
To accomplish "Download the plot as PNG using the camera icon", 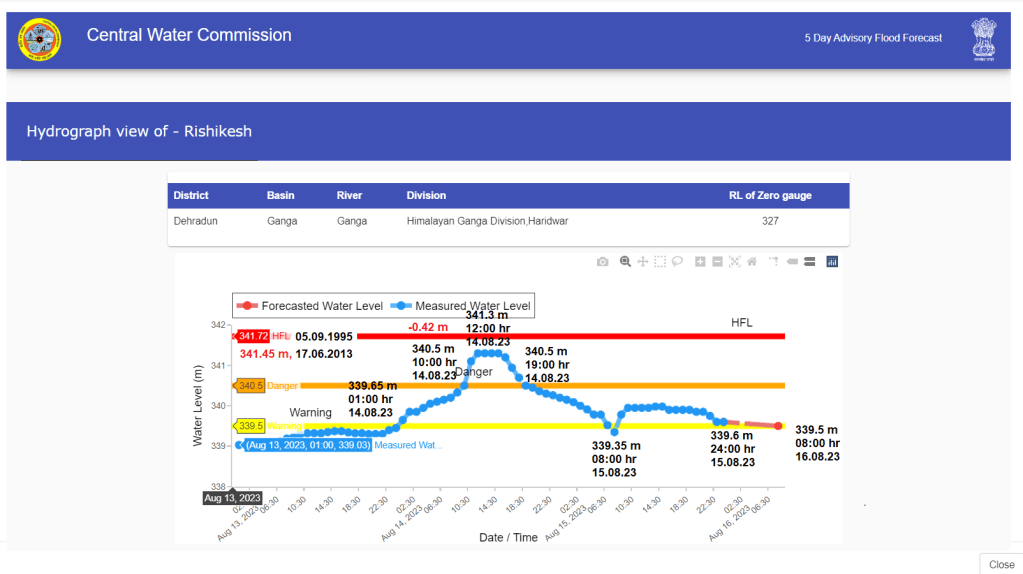I will [x=602, y=262].
